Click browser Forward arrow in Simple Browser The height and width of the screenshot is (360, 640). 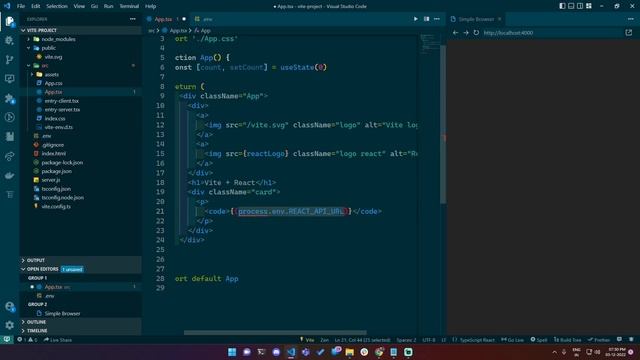click(466, 33)
